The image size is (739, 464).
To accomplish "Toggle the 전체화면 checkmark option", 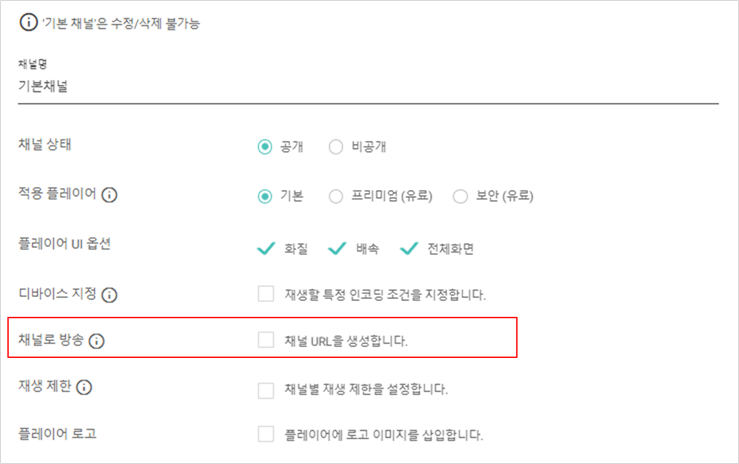I will click(409, 248).
